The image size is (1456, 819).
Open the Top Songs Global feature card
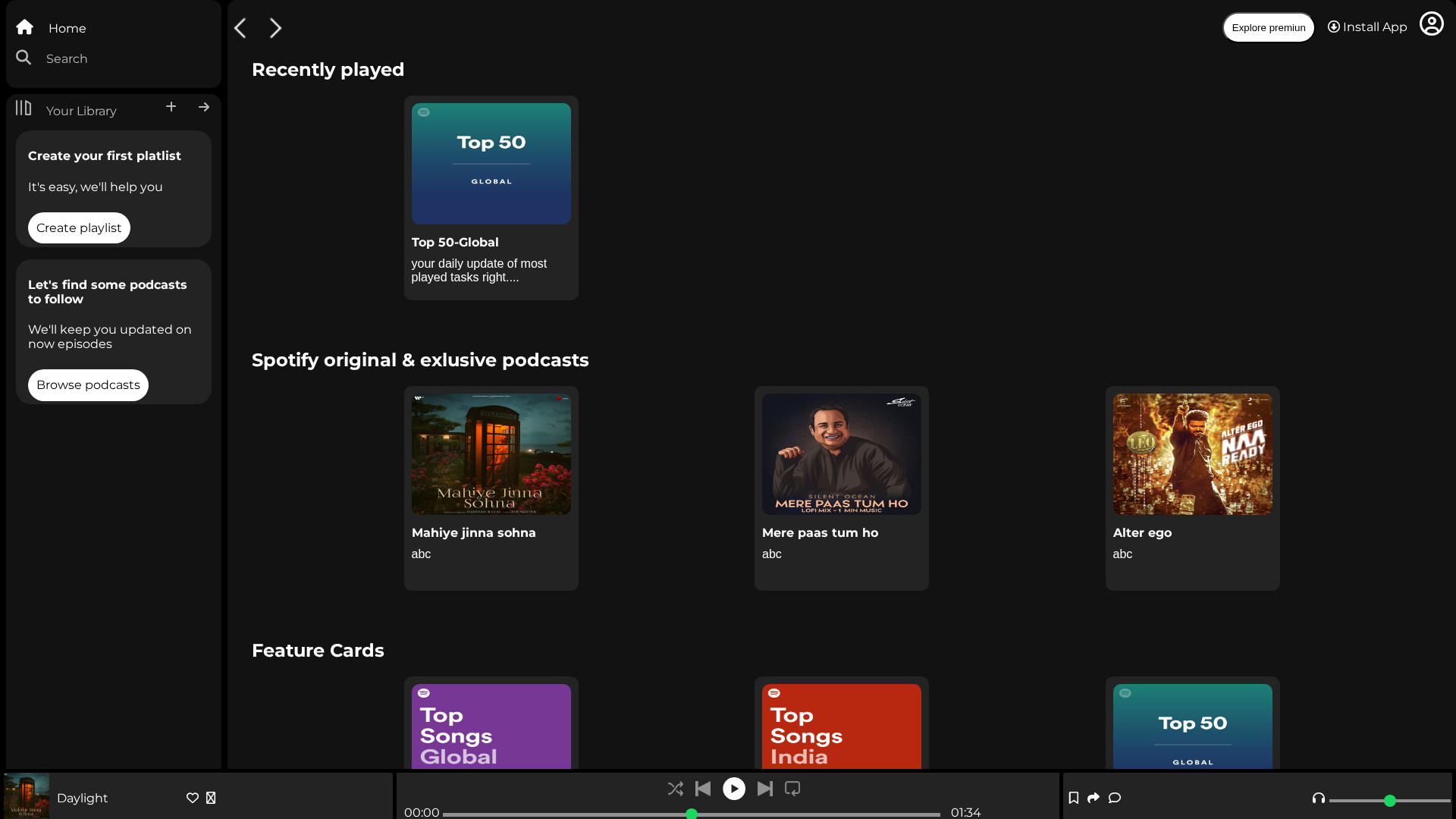[491, 726]
